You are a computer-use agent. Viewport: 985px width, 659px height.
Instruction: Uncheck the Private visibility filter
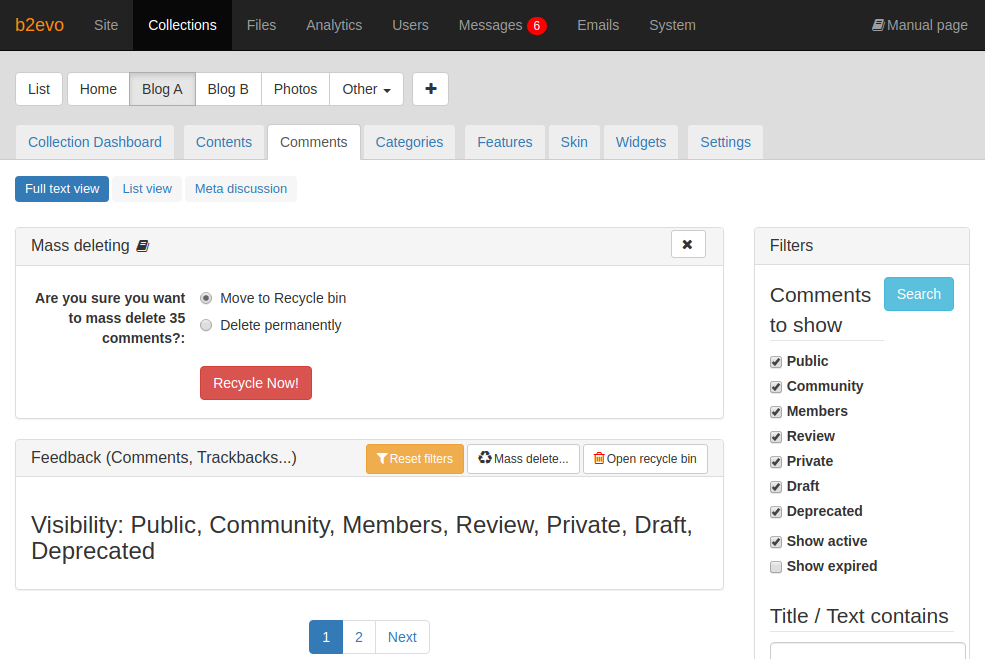(776, 462)
